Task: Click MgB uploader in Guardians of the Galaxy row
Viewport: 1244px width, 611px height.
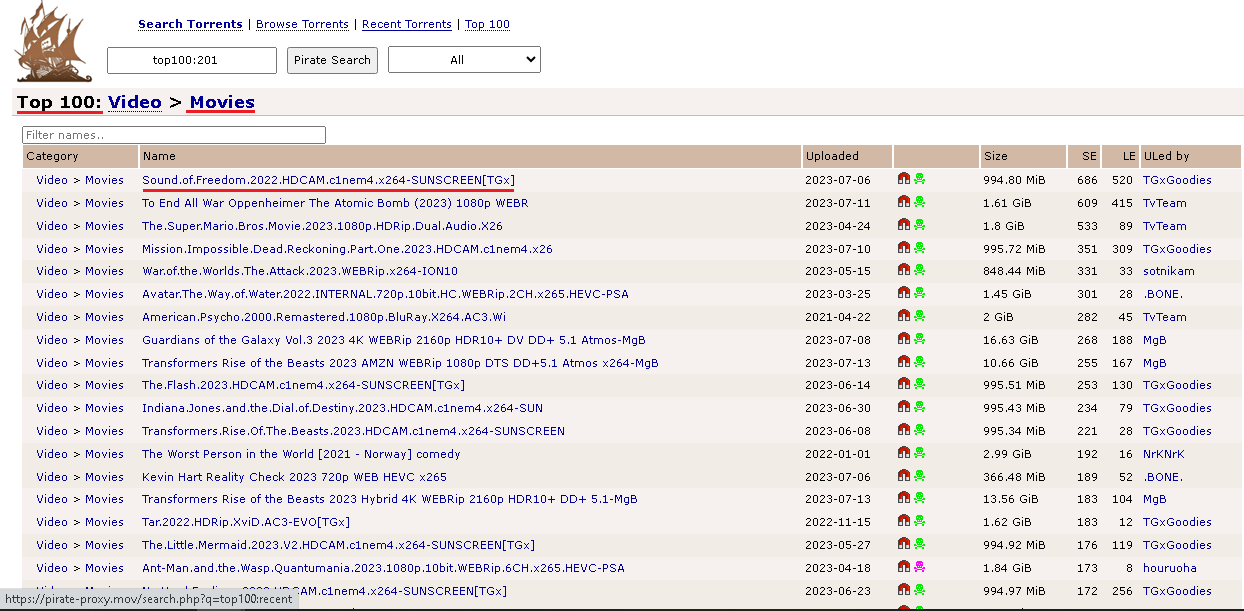Action: 1154,340
